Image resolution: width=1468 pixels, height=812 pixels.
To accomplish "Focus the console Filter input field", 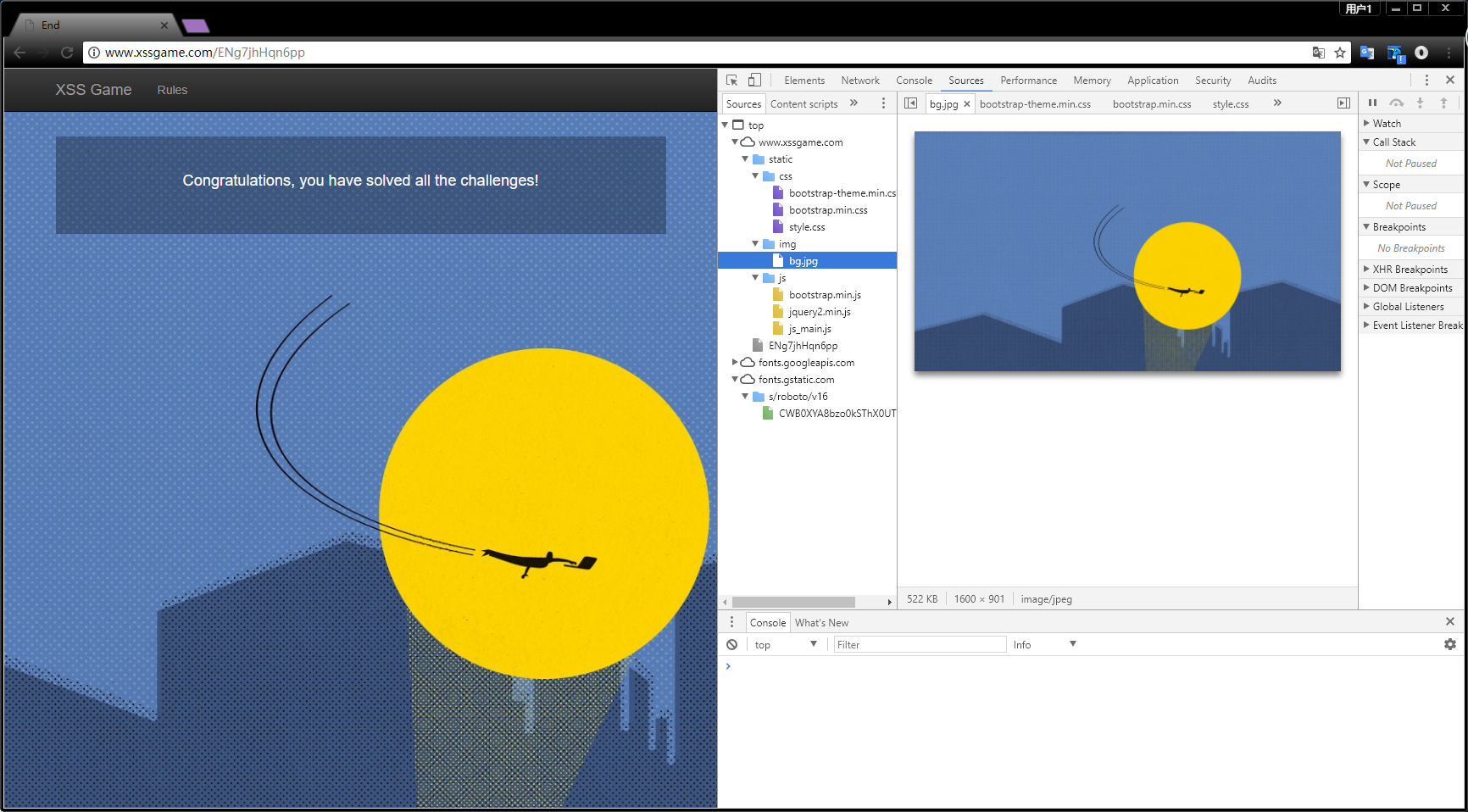I will [920, 645].
